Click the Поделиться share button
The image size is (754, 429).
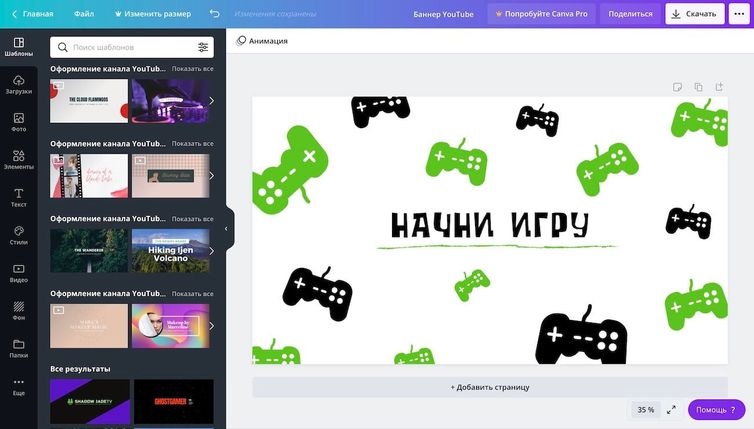point(630,14)
